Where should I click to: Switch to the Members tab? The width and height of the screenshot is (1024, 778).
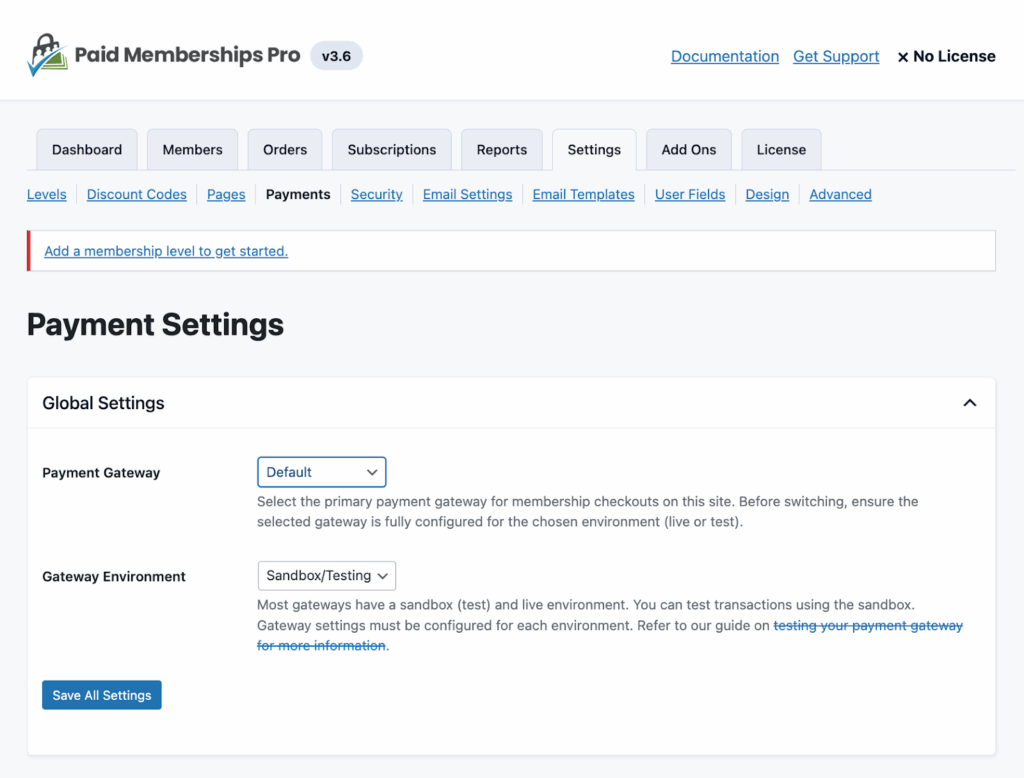(x=192, y=149)
